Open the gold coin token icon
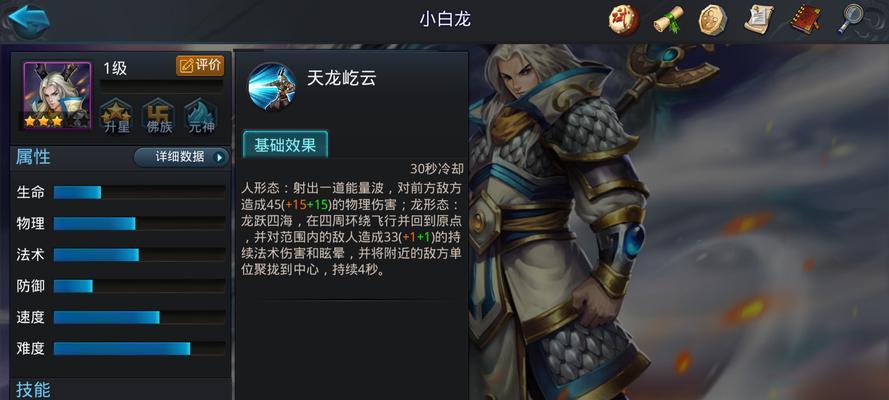Image resolution: width=889 pixels, height=400 pixels. click(713, 20)
